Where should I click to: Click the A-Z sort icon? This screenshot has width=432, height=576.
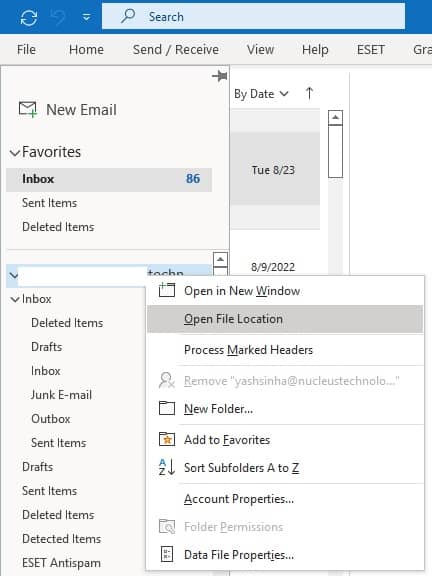(x=167, y=467)
